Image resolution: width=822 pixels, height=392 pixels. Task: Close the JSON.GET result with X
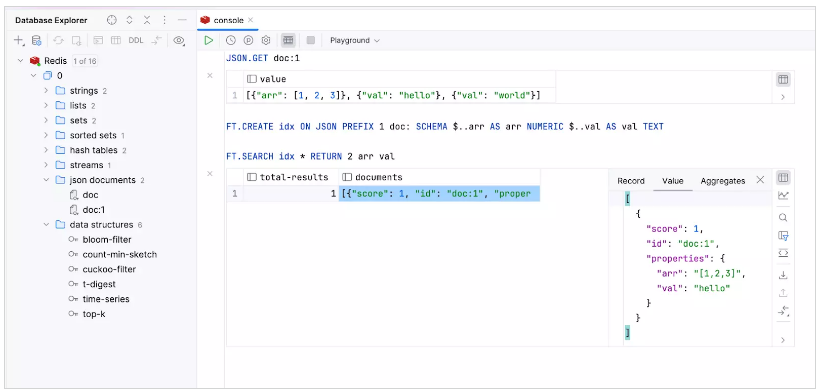[210, 75]
